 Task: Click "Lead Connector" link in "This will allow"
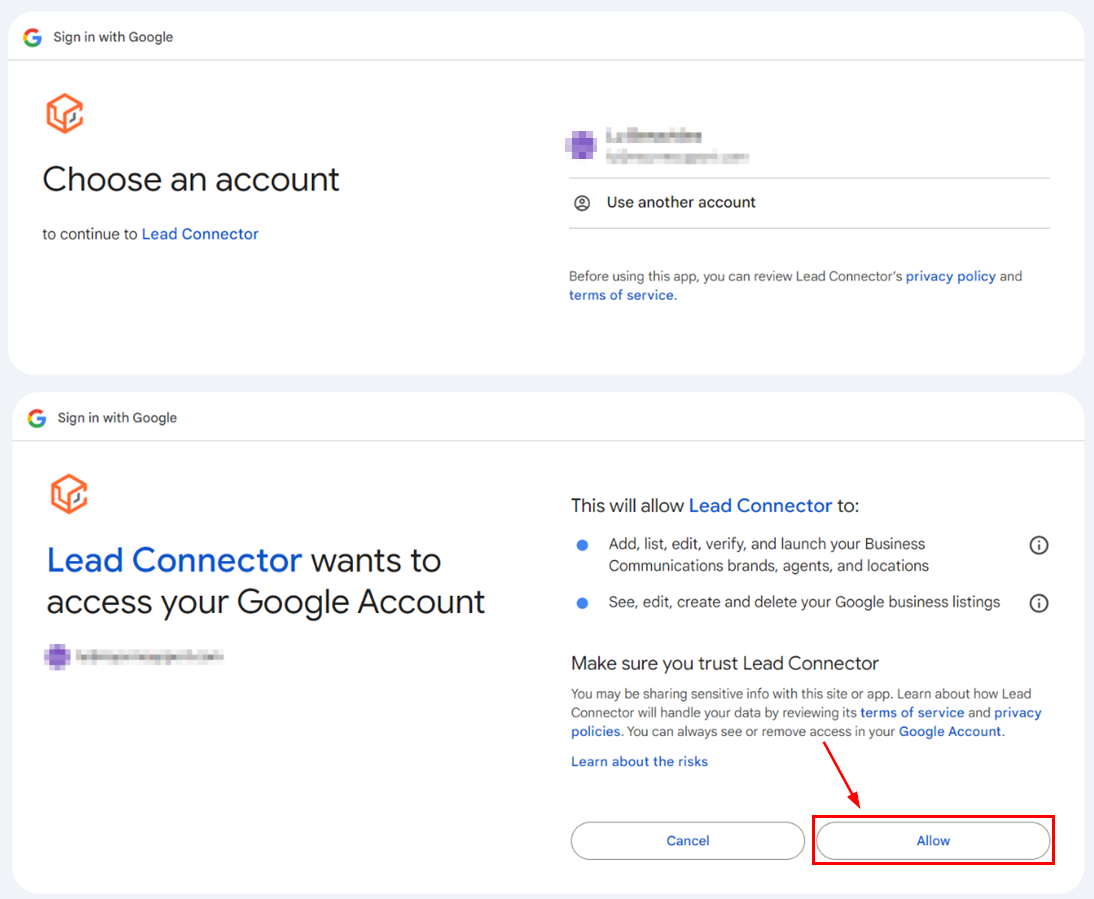click(x=760, y=506)
